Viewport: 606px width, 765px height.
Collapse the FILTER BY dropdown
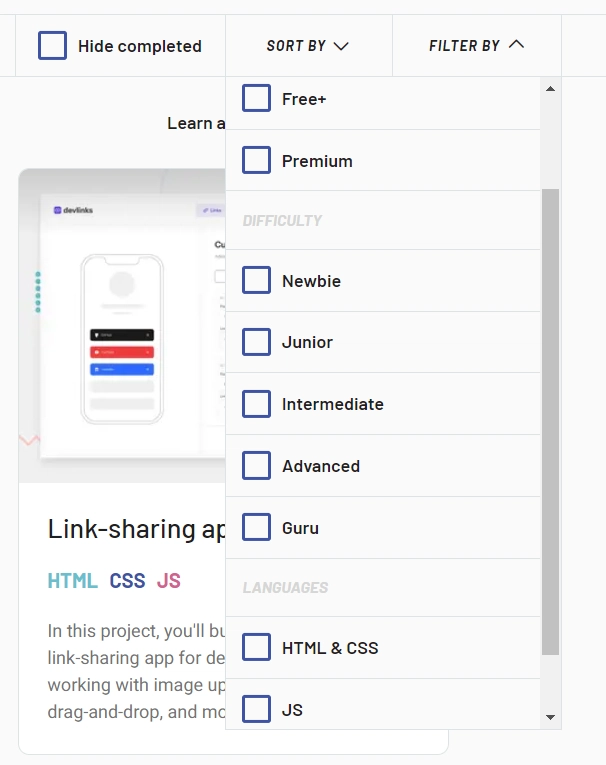(x=477, y=46)
